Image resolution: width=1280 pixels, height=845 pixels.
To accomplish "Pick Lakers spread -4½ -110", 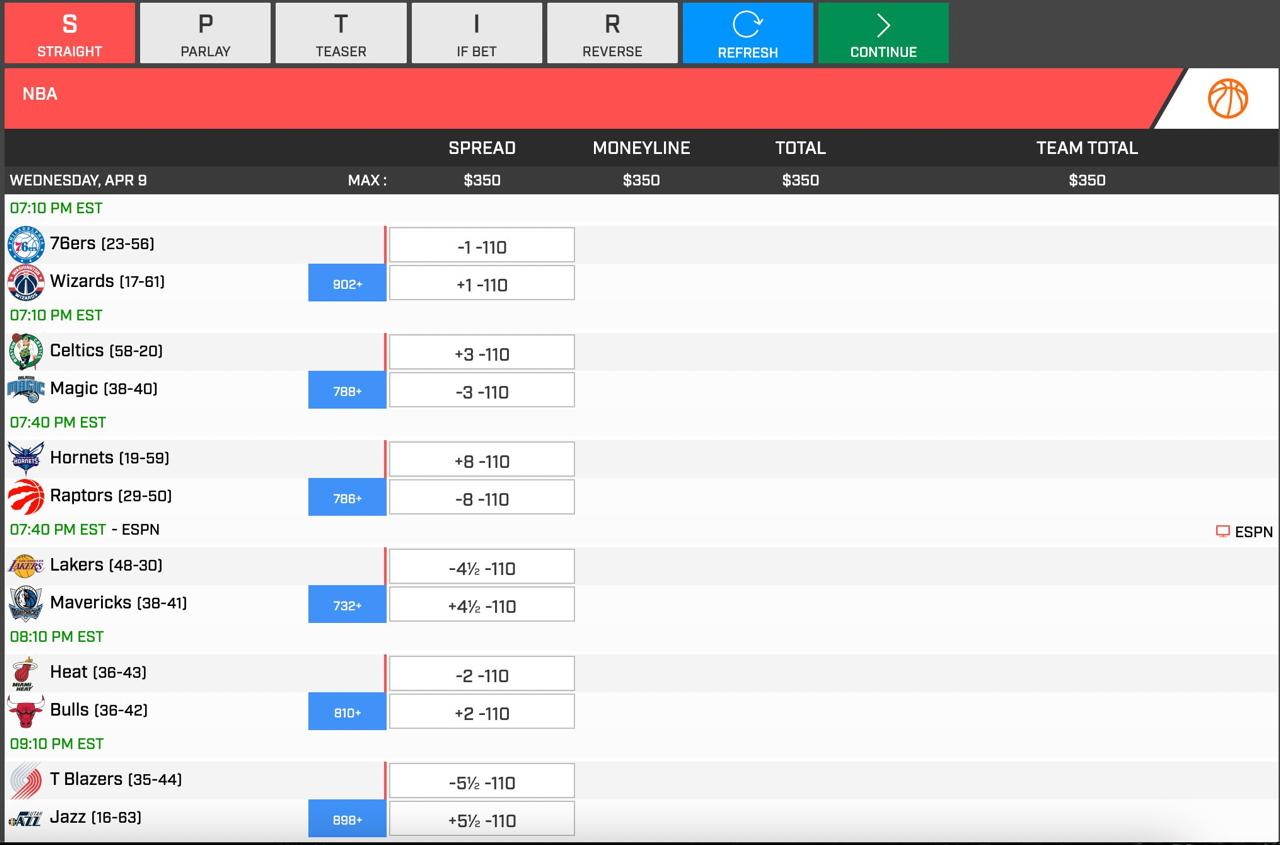I will (482, 567).
